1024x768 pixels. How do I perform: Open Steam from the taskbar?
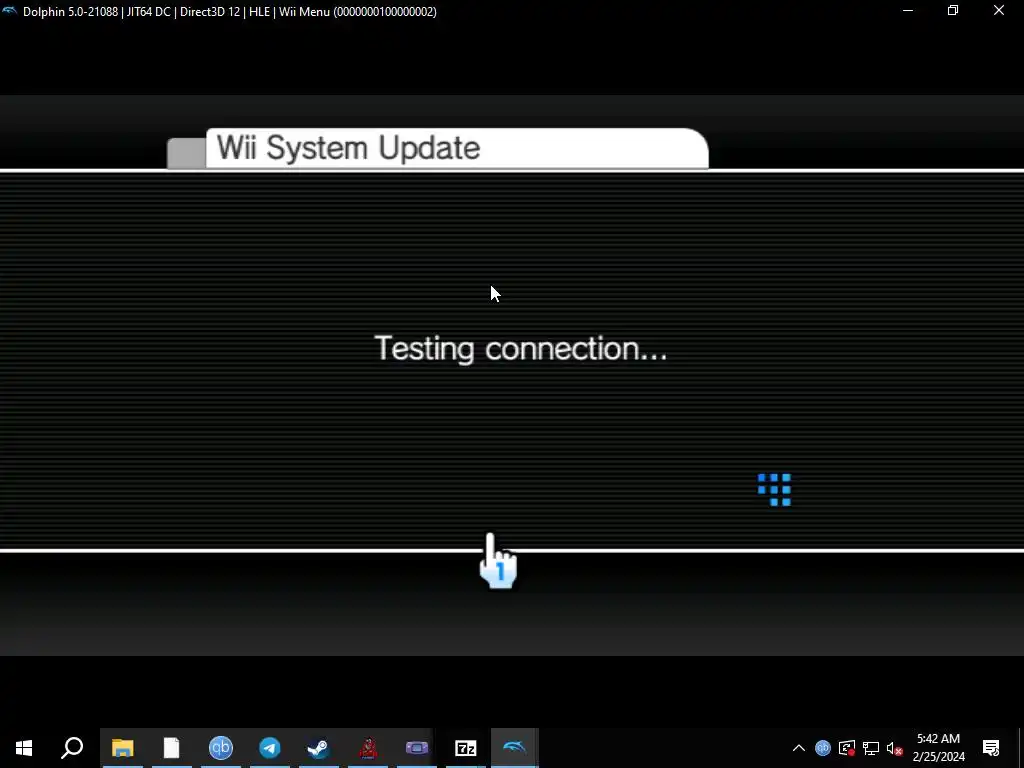(319, 748)
